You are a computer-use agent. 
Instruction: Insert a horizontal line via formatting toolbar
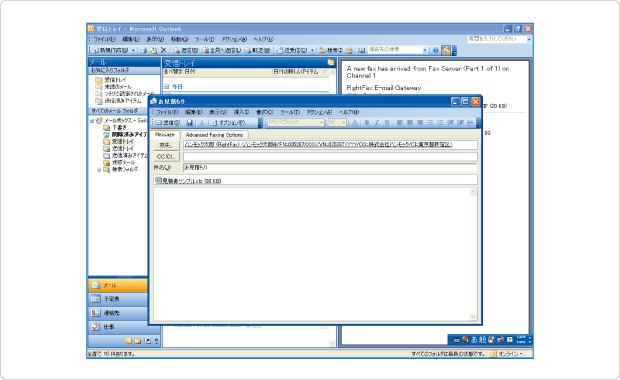click(x=470, y=123)
